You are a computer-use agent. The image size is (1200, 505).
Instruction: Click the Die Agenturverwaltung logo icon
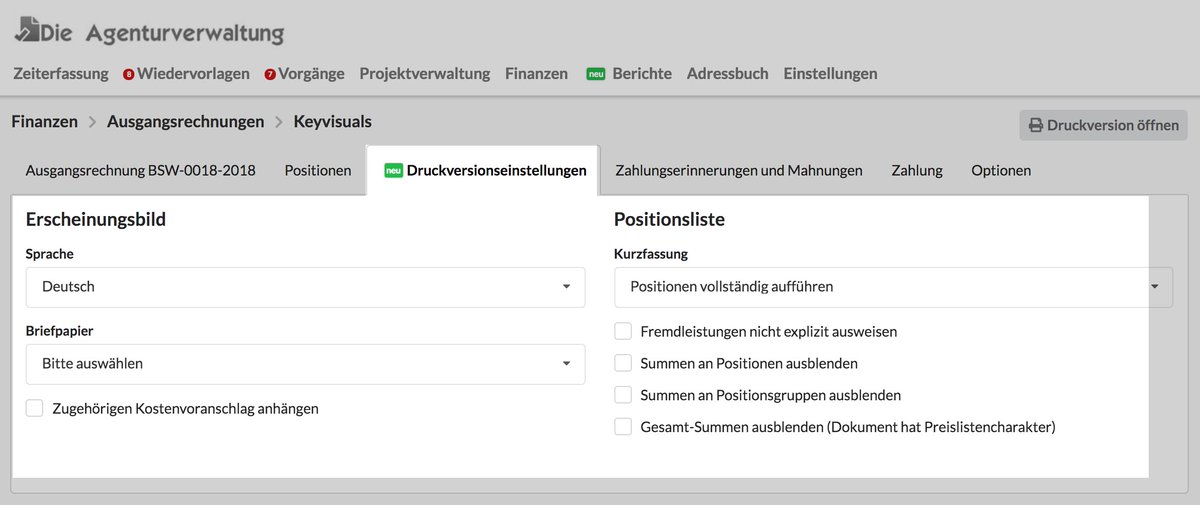pyautogui.click(x=27, y=30)
